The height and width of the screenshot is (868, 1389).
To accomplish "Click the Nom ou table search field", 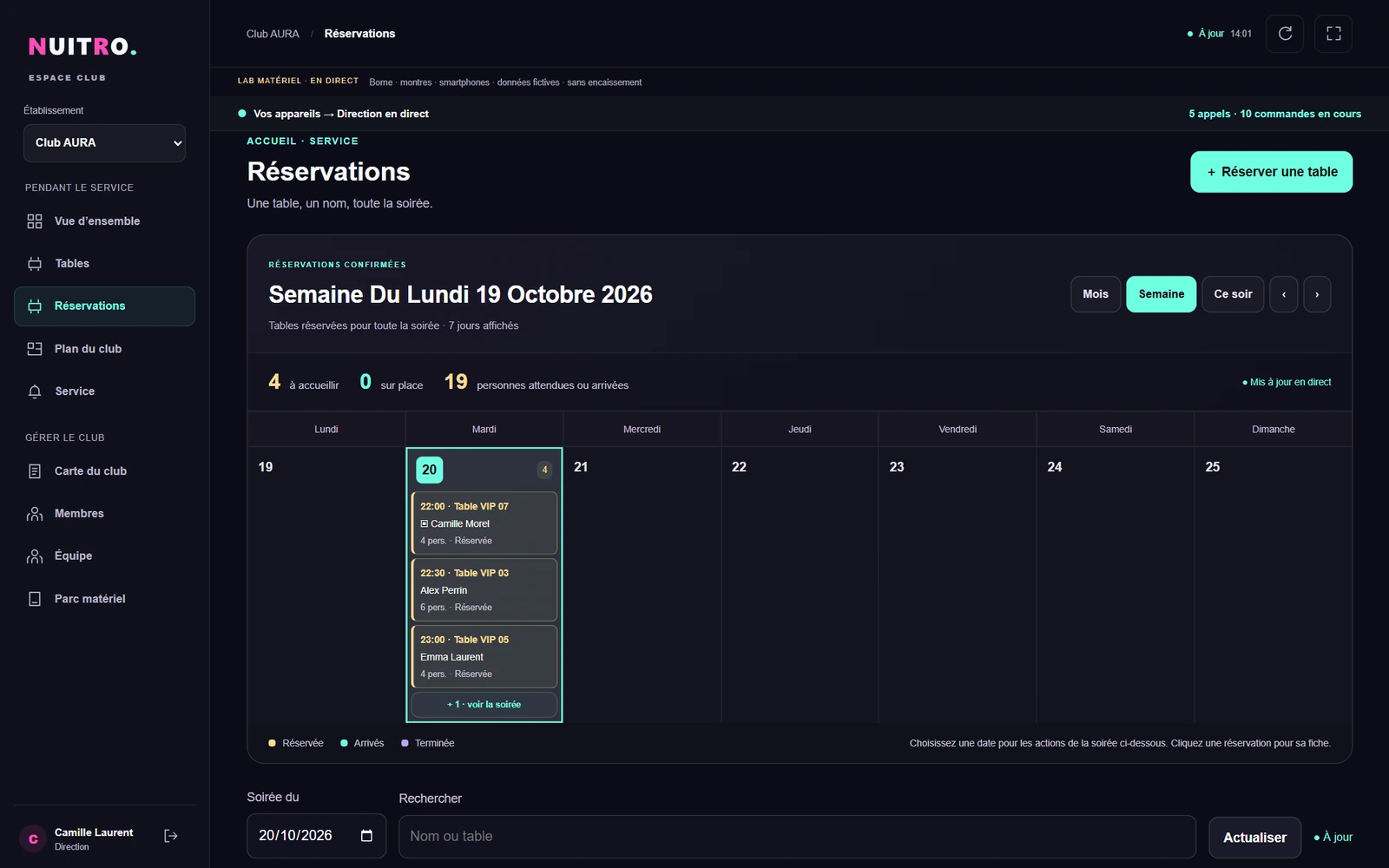I will [x=797, y=837].
